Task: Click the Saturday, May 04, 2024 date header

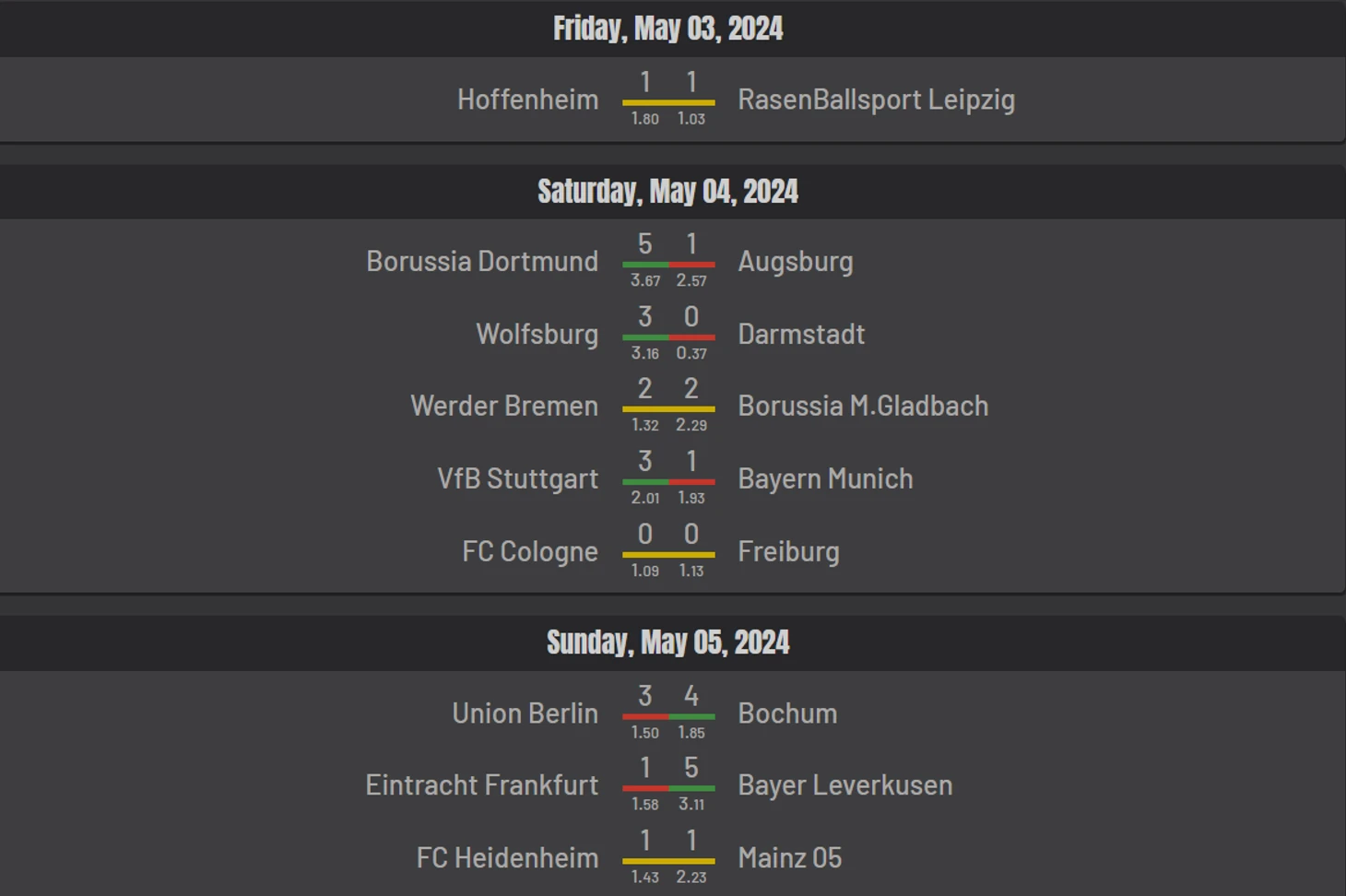Action: click(668, 192)
